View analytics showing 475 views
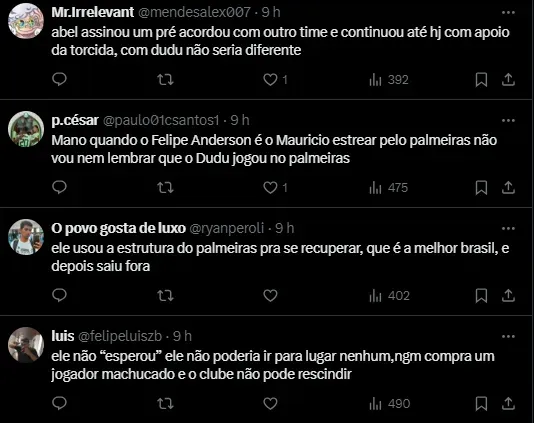The width and height of the screenshot is (534, 423). pos(389,188)
